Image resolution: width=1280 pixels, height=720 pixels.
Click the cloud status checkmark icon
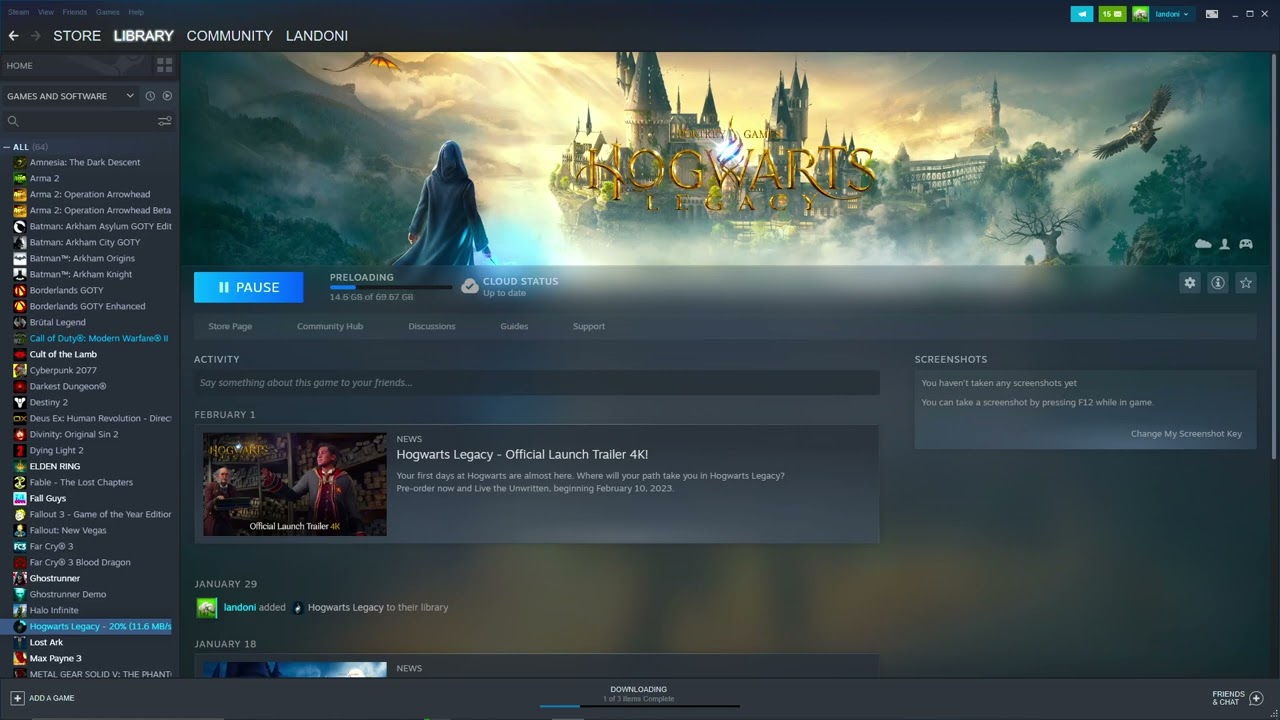pos(470,286)
